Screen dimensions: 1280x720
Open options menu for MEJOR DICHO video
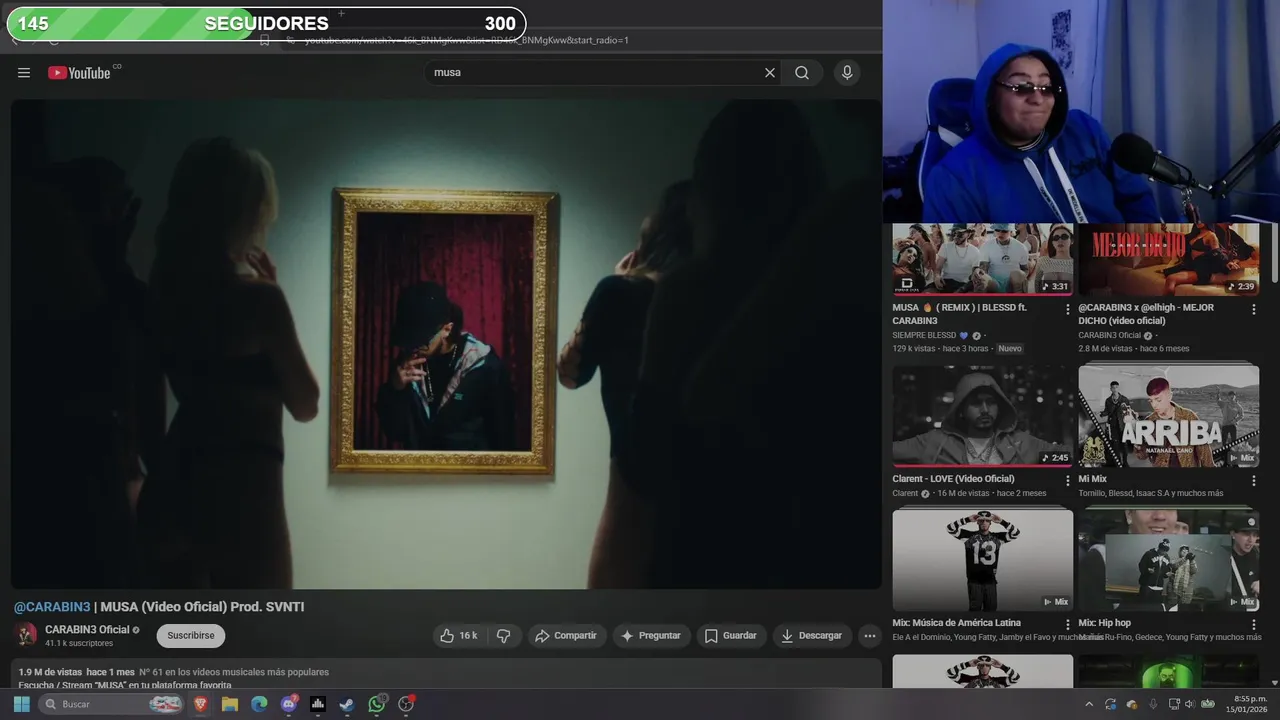coord(1254,309)
